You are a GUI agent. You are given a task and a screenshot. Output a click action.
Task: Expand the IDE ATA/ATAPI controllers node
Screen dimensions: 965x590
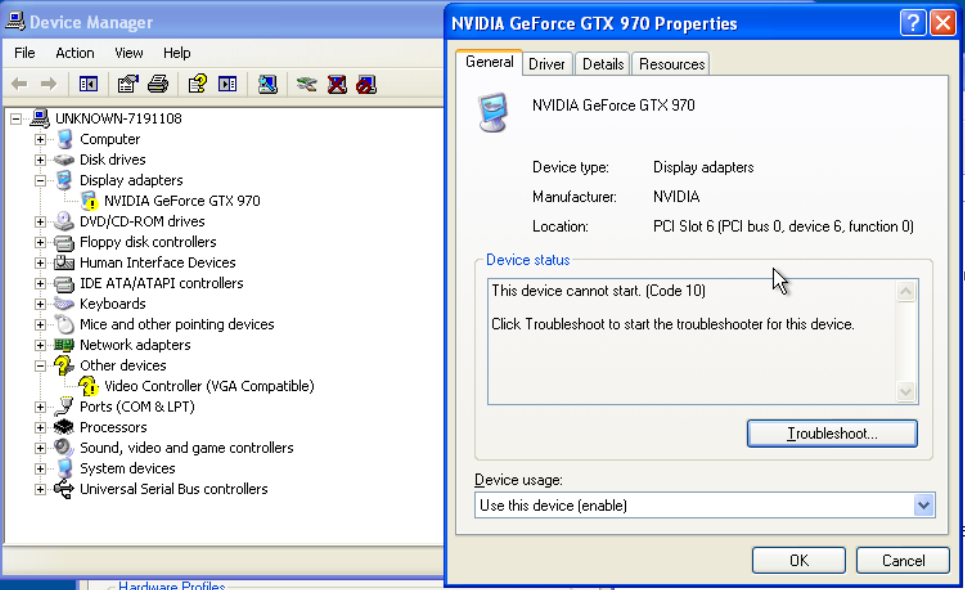click(x=40, y=283)
